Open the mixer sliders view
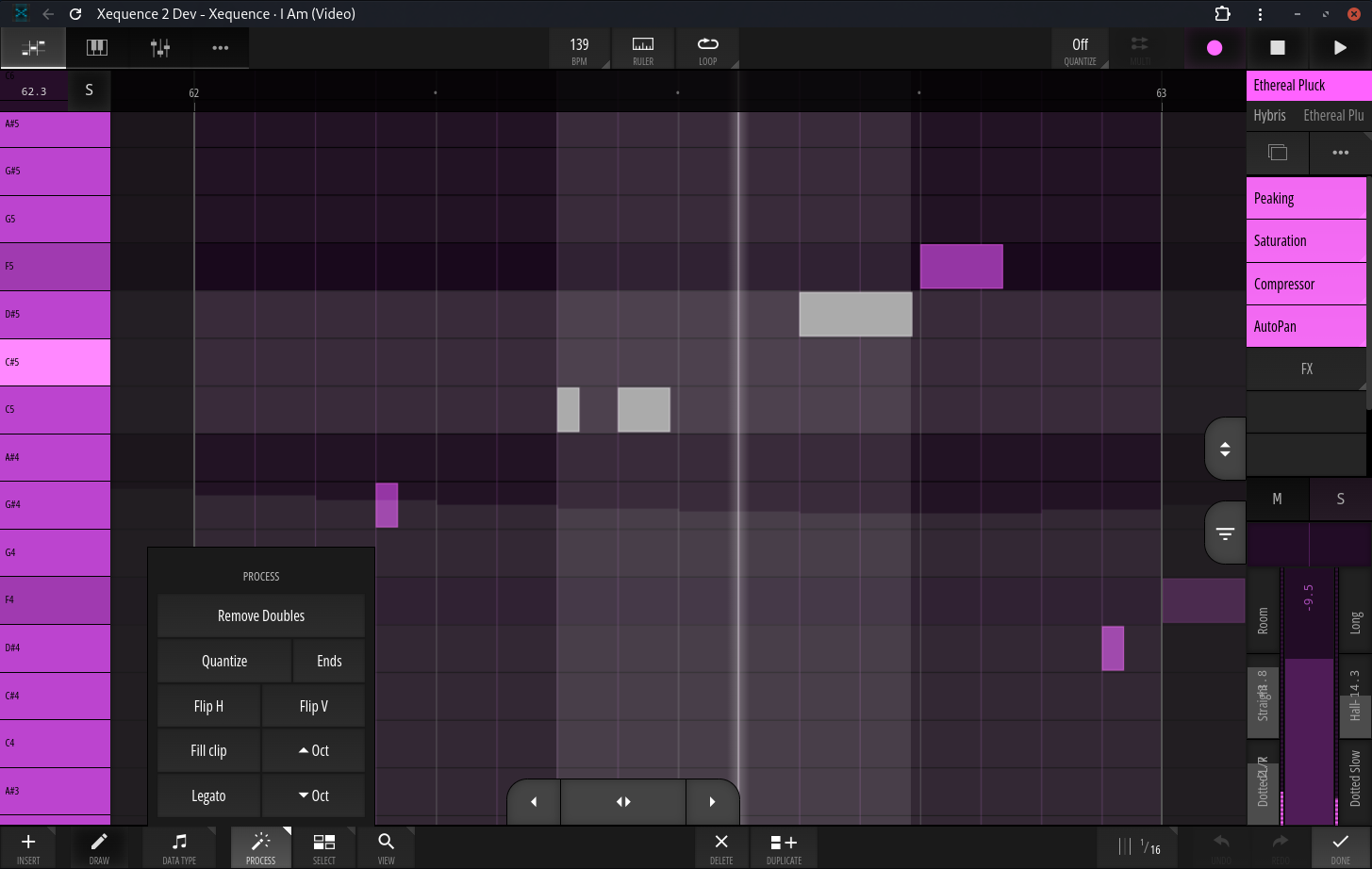Image resolution: width=1372 pixels, height=869 pixels. click(x=160, y=48)
